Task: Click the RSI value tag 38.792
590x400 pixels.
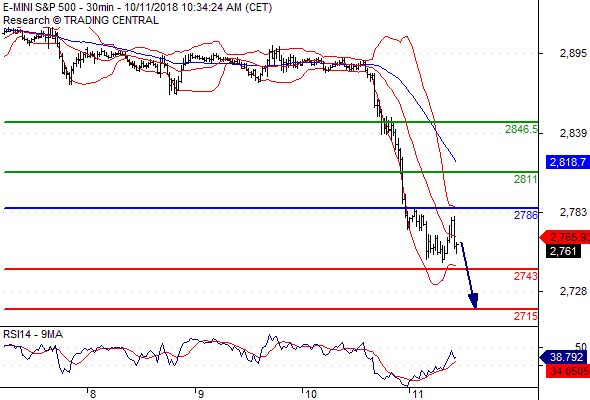Action: [563, 357]
